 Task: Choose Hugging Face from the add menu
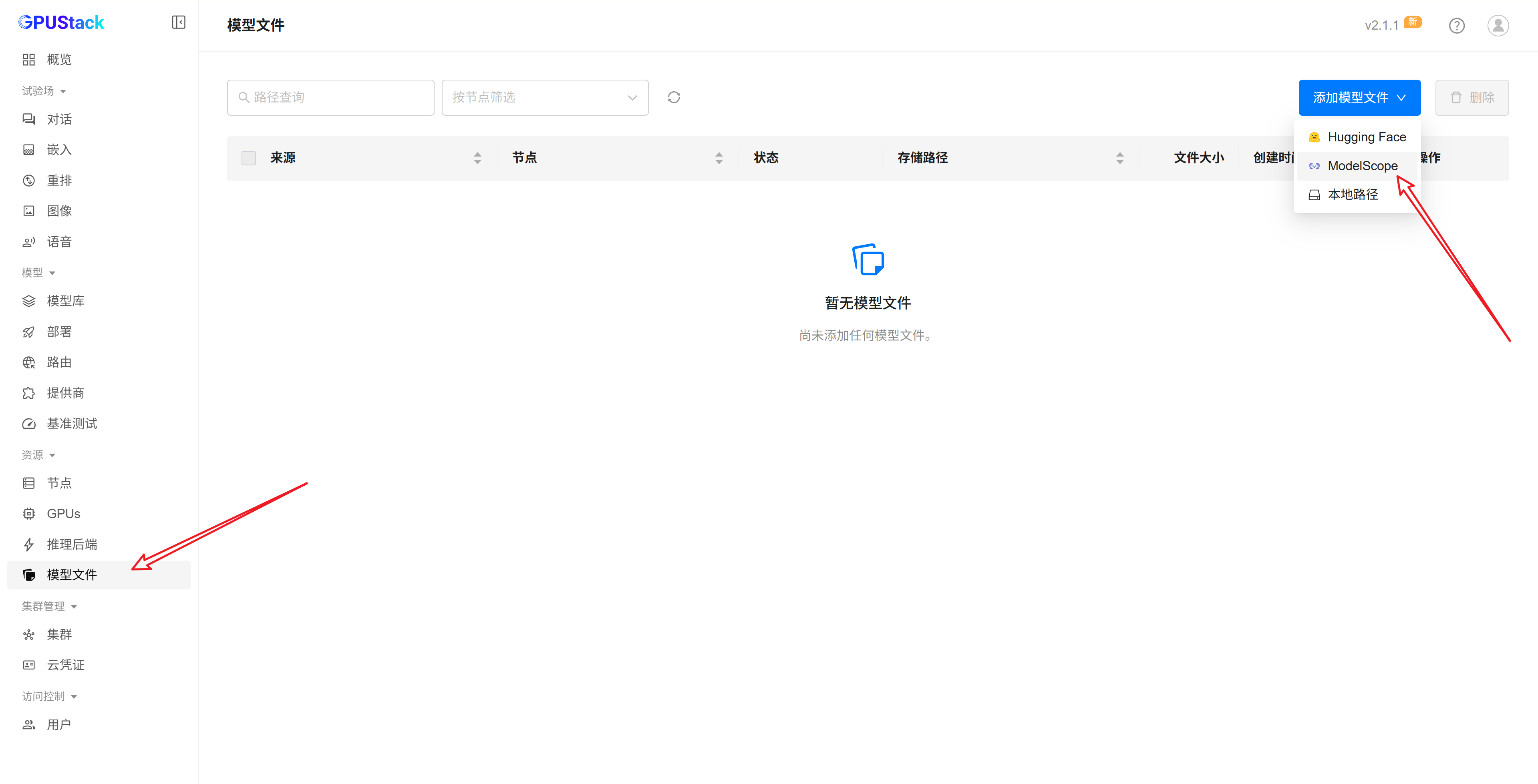click(x=1357, y=137)
